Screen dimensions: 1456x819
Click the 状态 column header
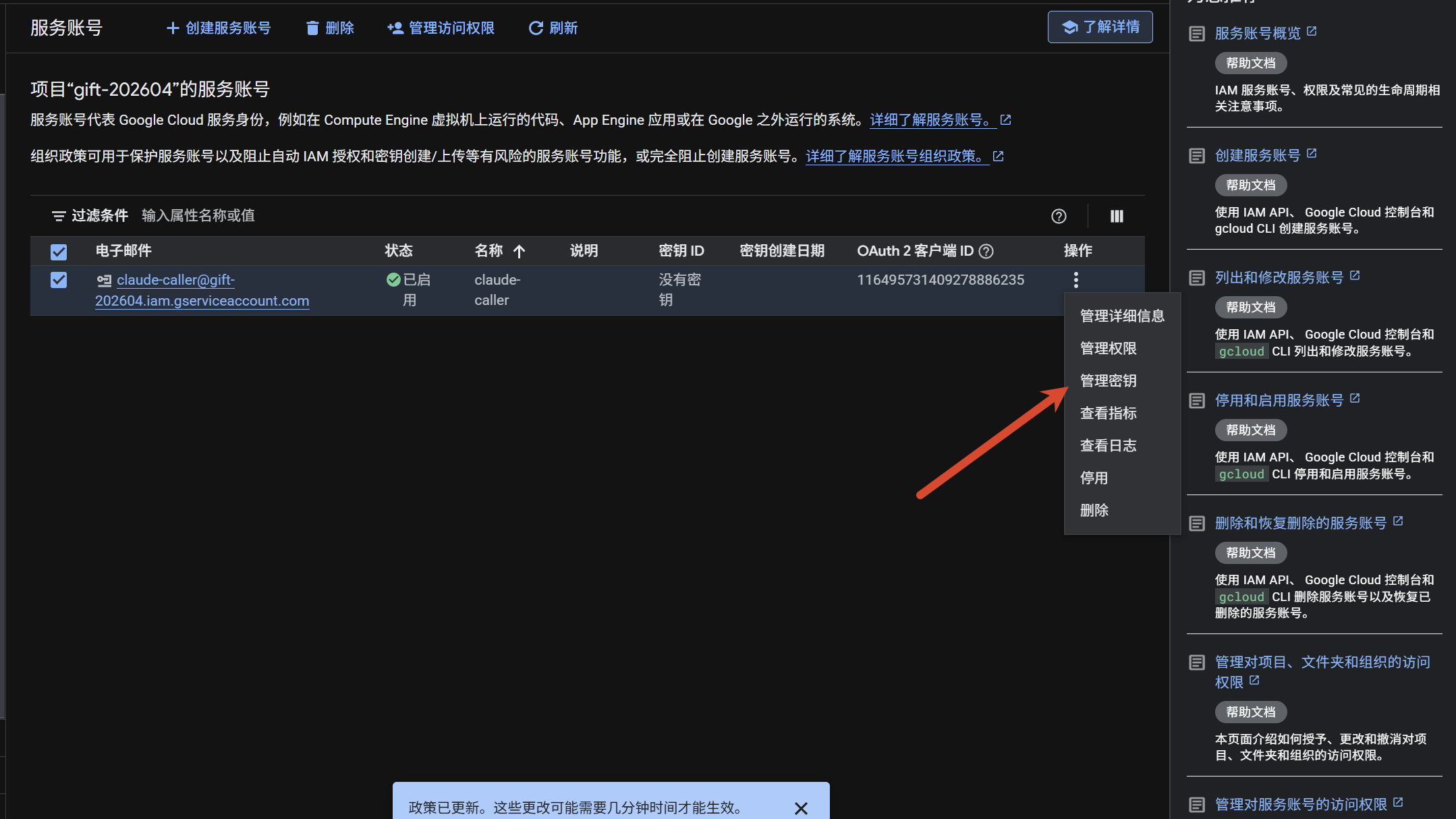click(399, 251)
